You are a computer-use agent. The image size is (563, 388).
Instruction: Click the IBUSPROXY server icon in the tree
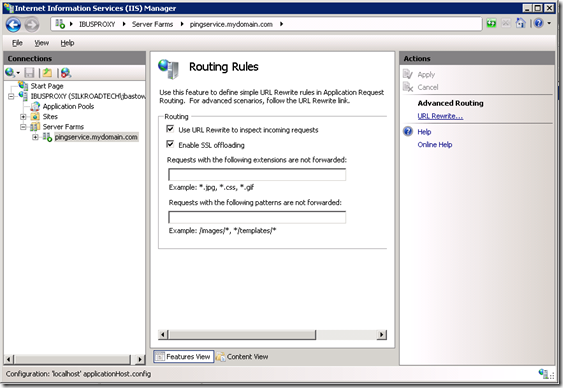pos(23,96)
